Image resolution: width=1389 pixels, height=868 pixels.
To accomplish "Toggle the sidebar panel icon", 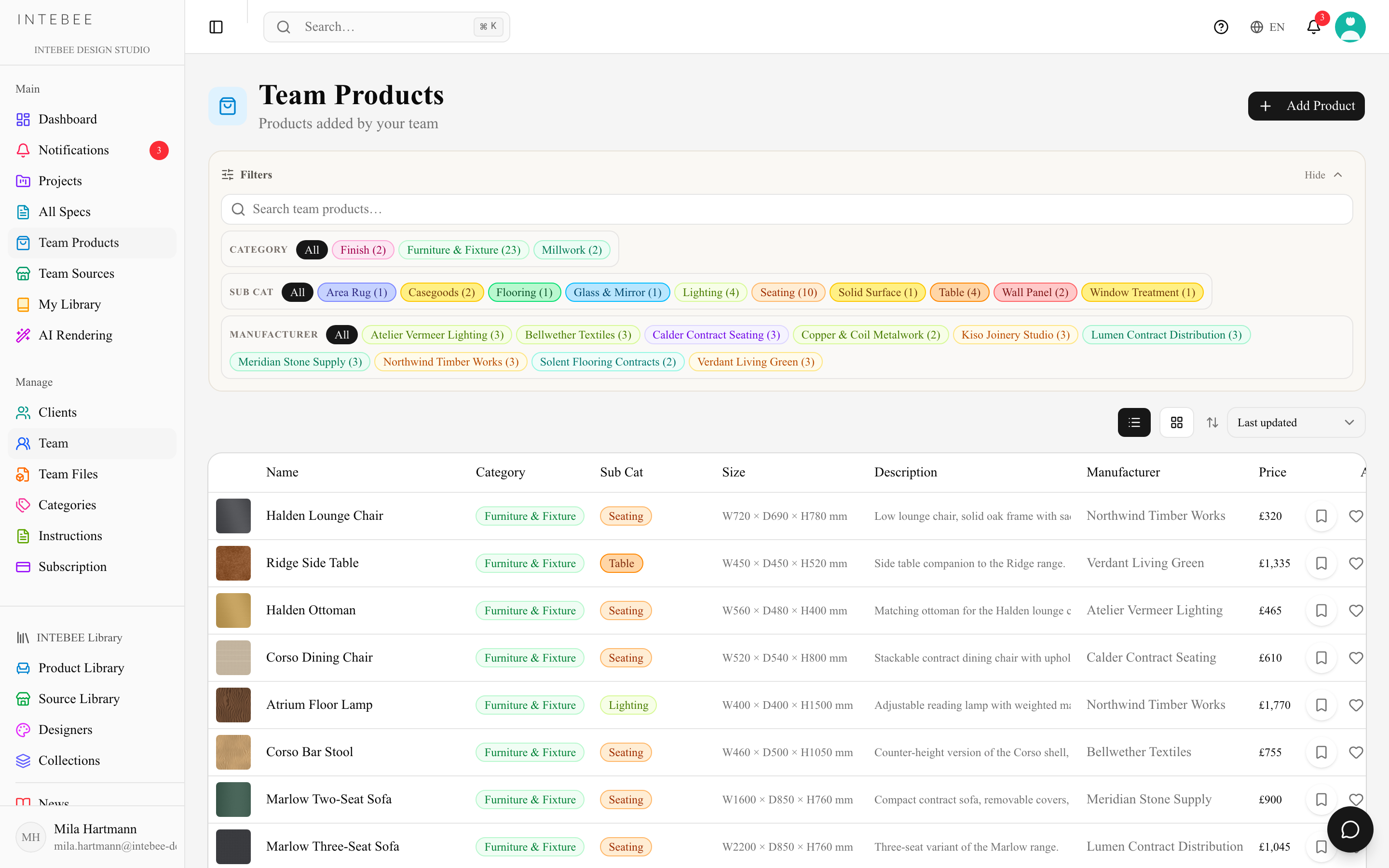I will coord(216,27).
